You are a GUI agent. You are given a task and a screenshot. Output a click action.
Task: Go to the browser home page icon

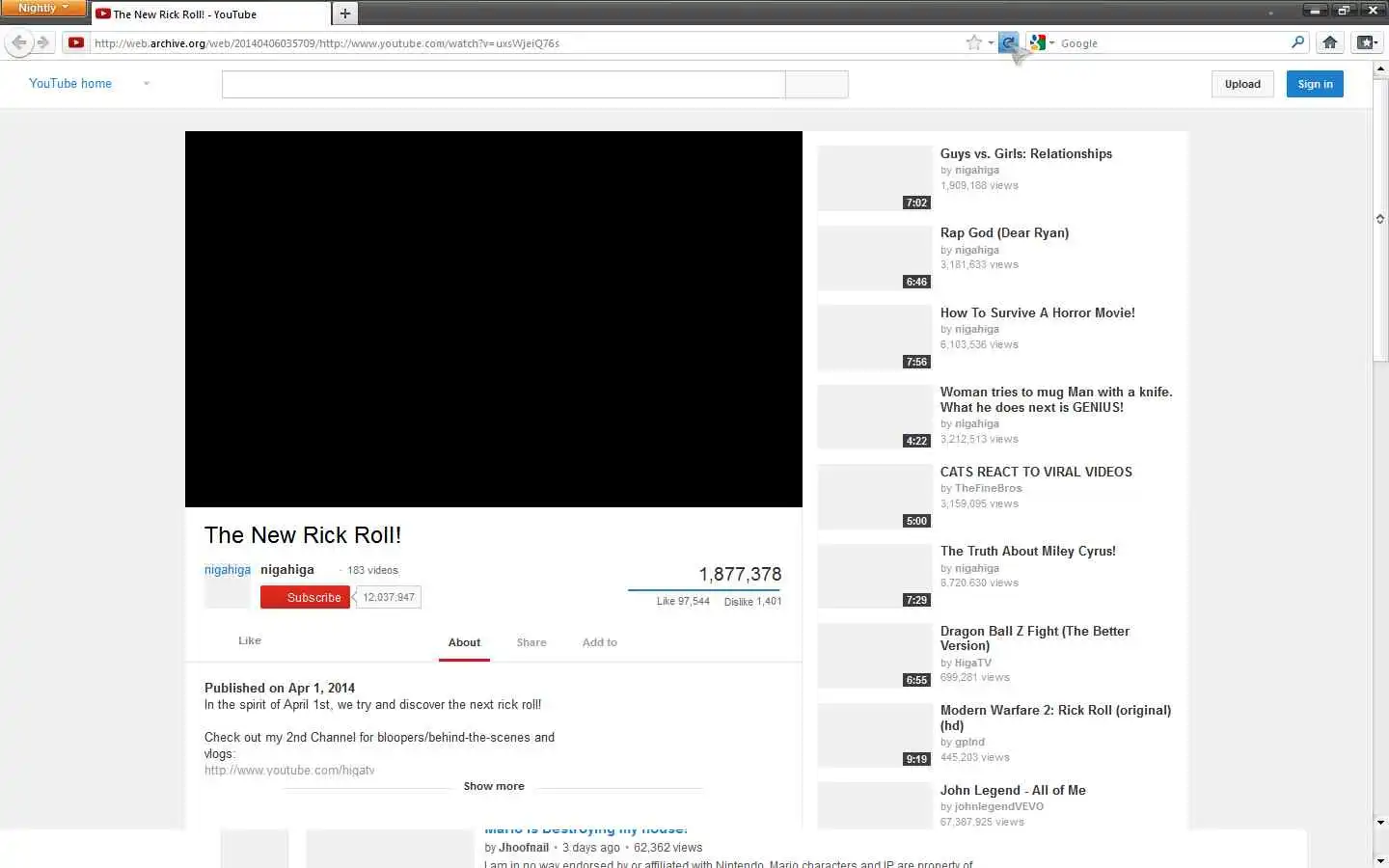1330,42
